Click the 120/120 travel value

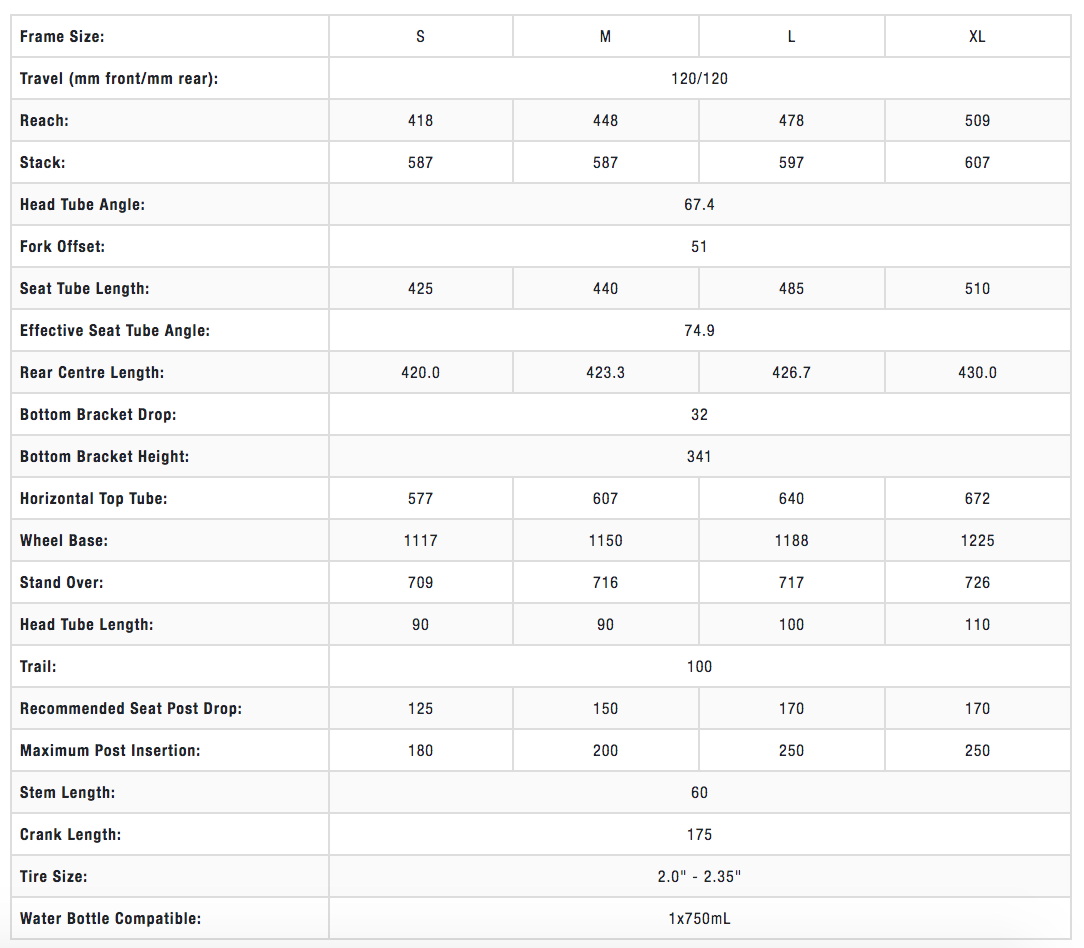(x=699, y=79)
